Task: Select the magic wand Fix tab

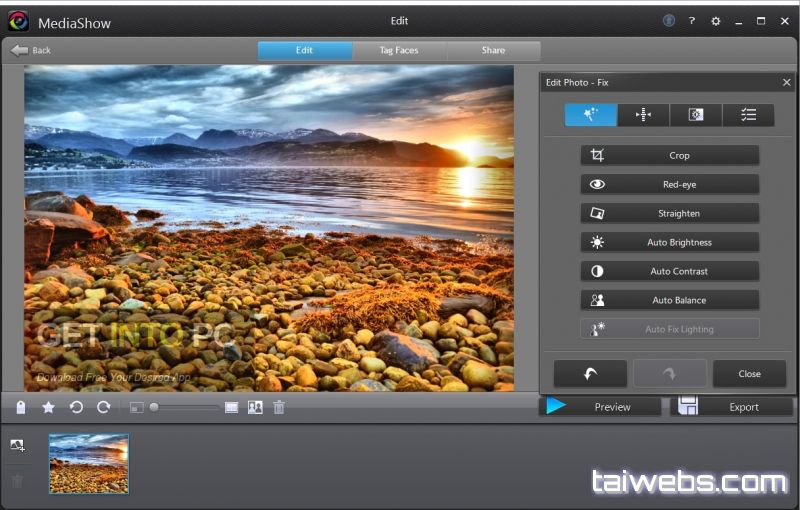Action: (x=590, y=115)
